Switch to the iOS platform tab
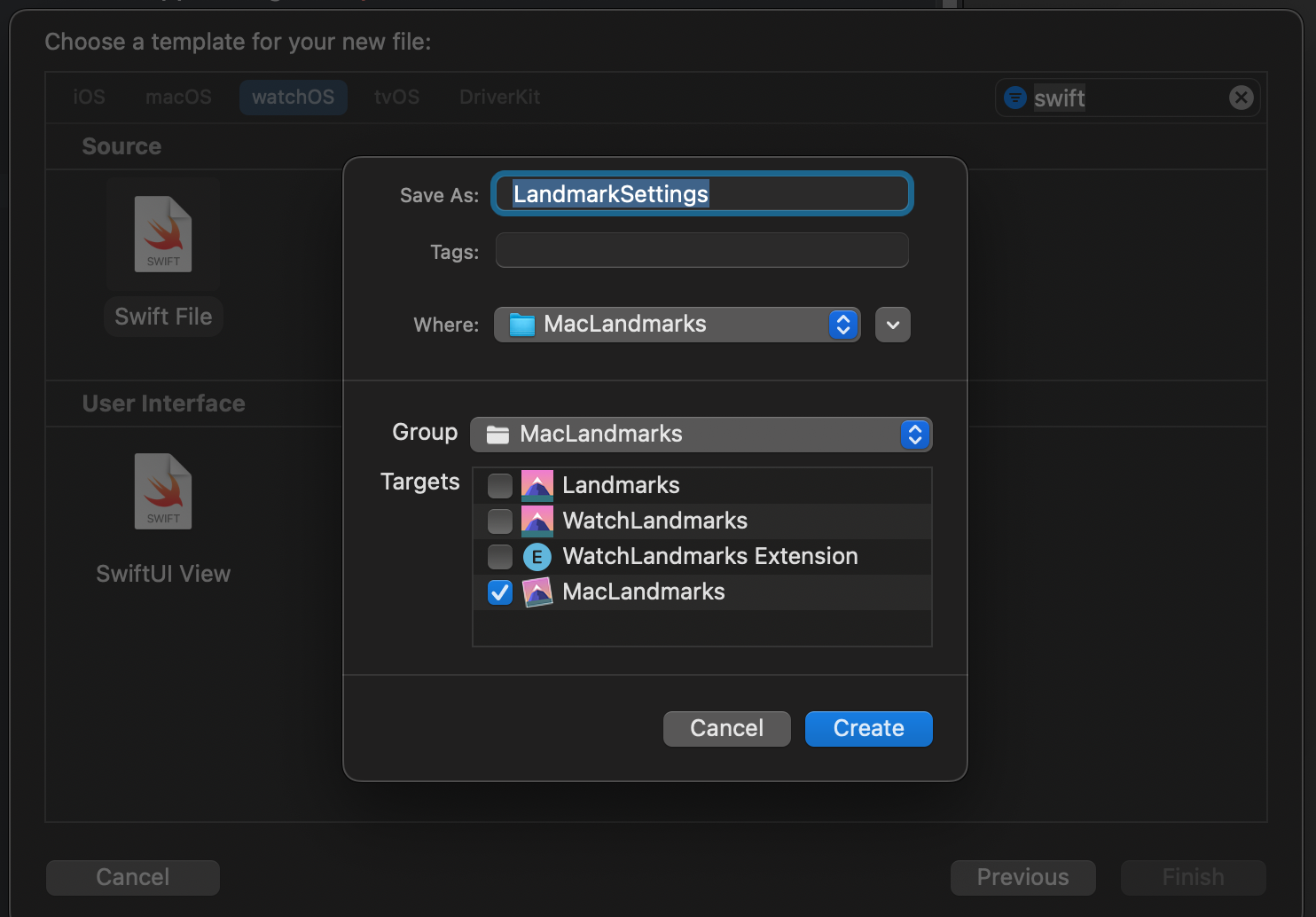Image resolution: width=1316 pixels, height=917 pixels. pos(89,98)
